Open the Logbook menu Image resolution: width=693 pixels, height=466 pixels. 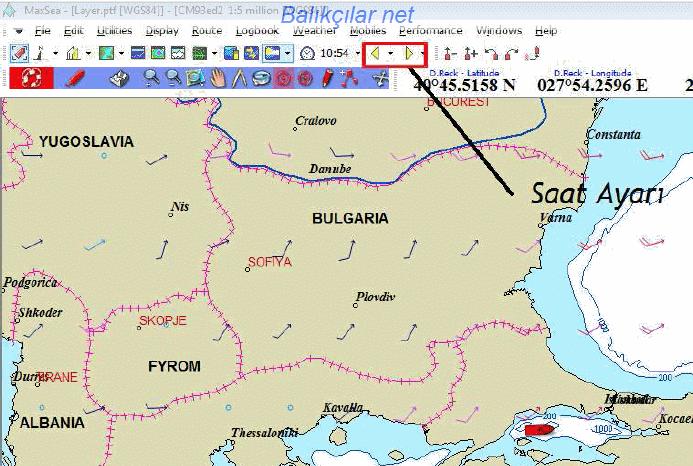click(258, 31)
